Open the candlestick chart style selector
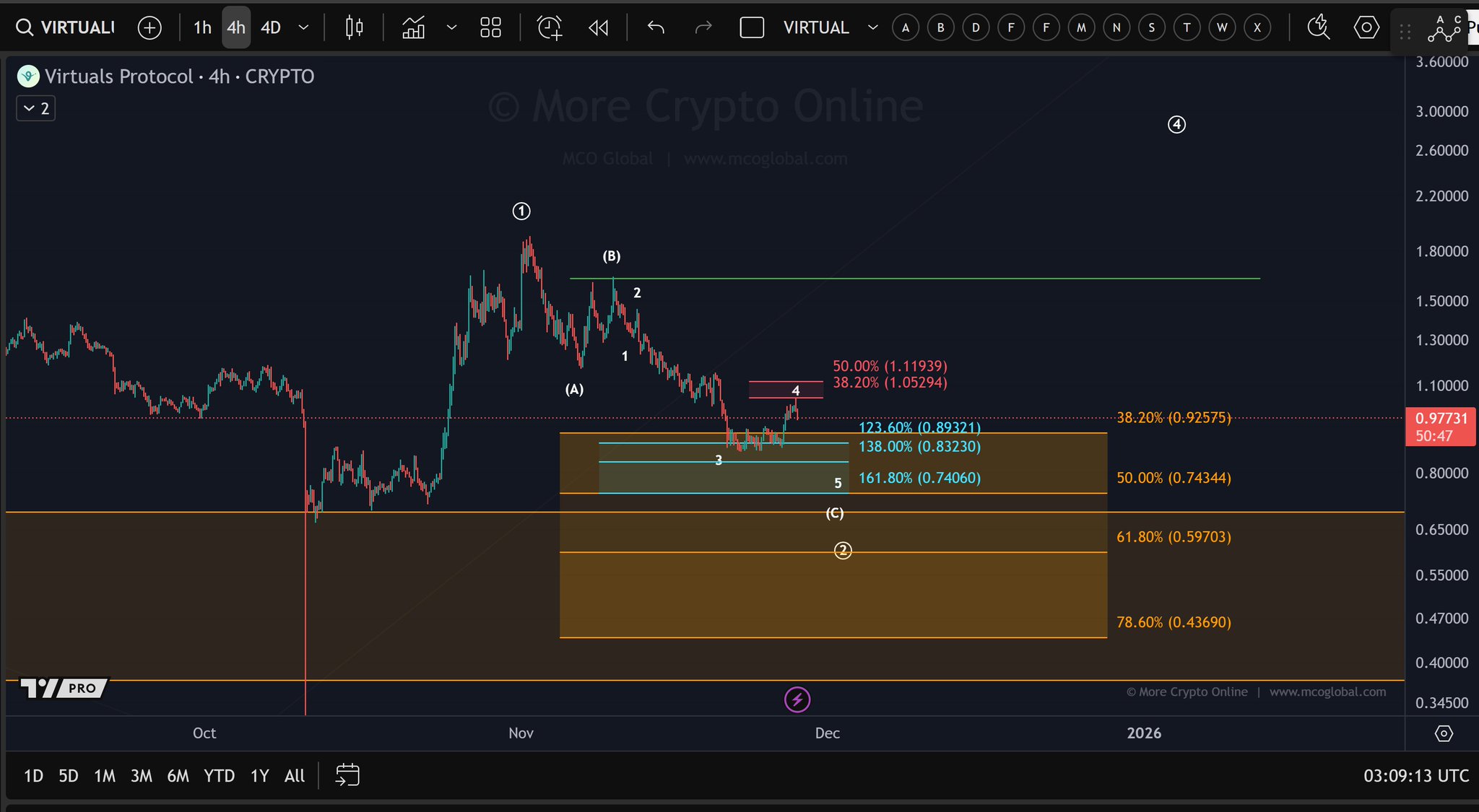The width and height of the screenshot is (1479, 812). tap(354, 27)
